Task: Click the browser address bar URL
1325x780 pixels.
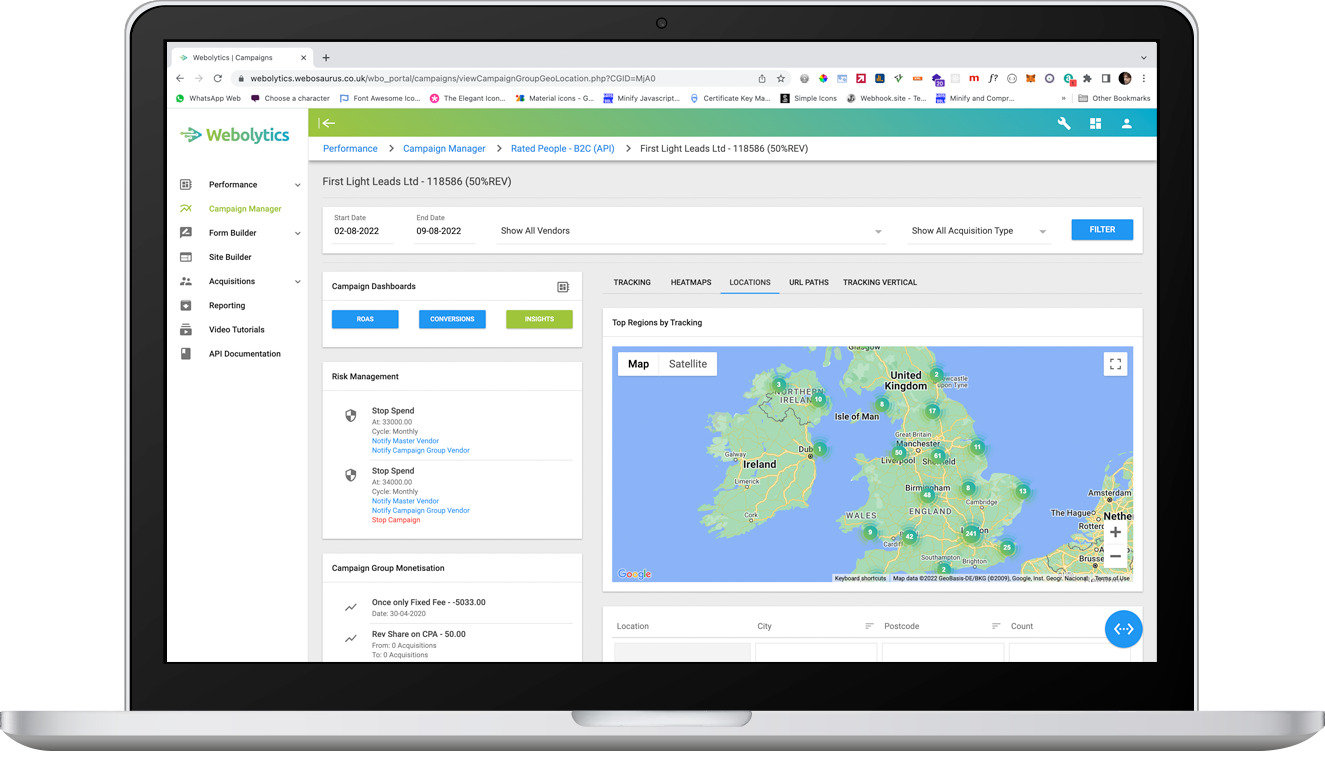Action: [x=453, y=78]
